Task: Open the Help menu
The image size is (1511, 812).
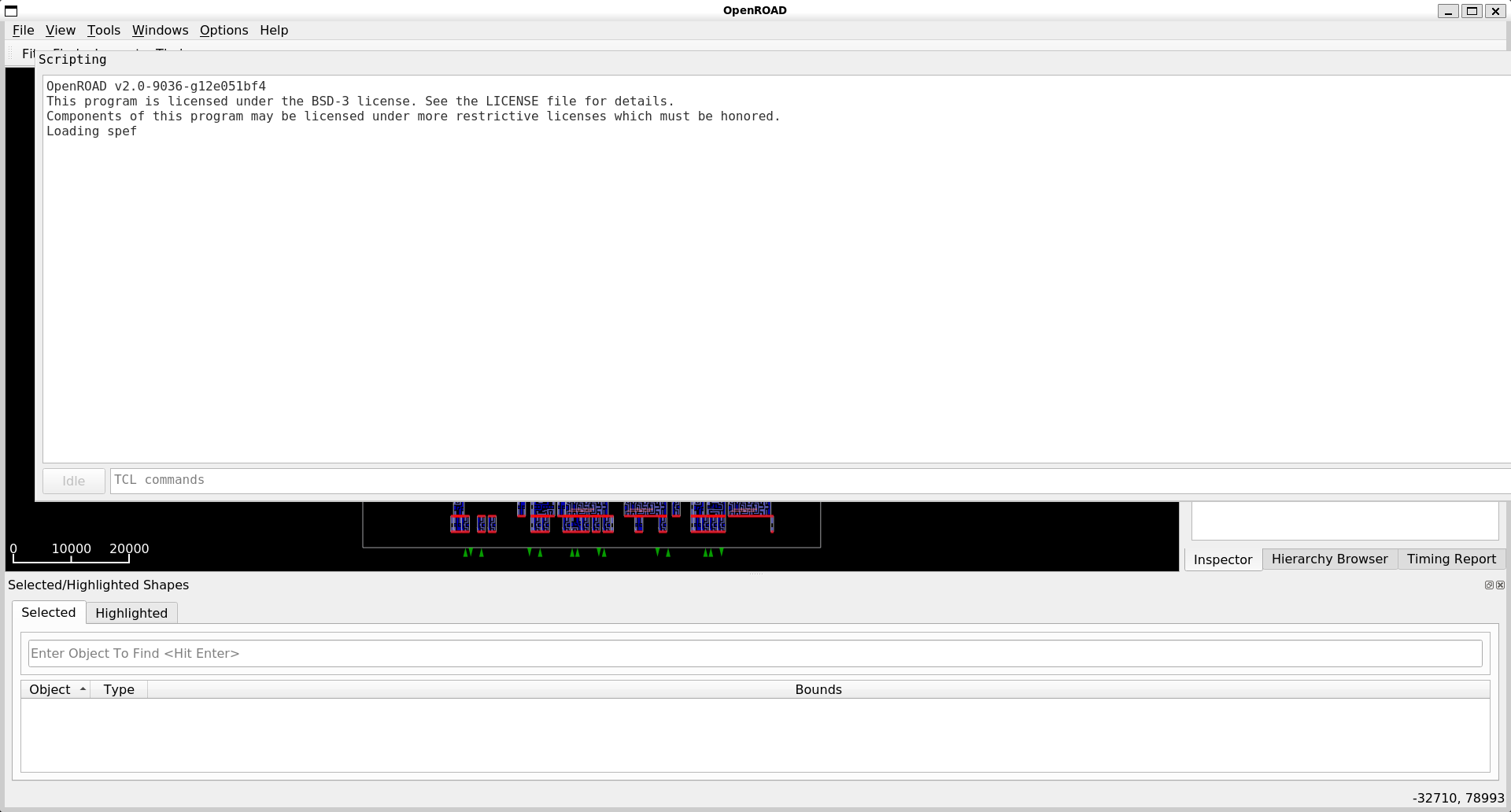Action: [274, 30]
